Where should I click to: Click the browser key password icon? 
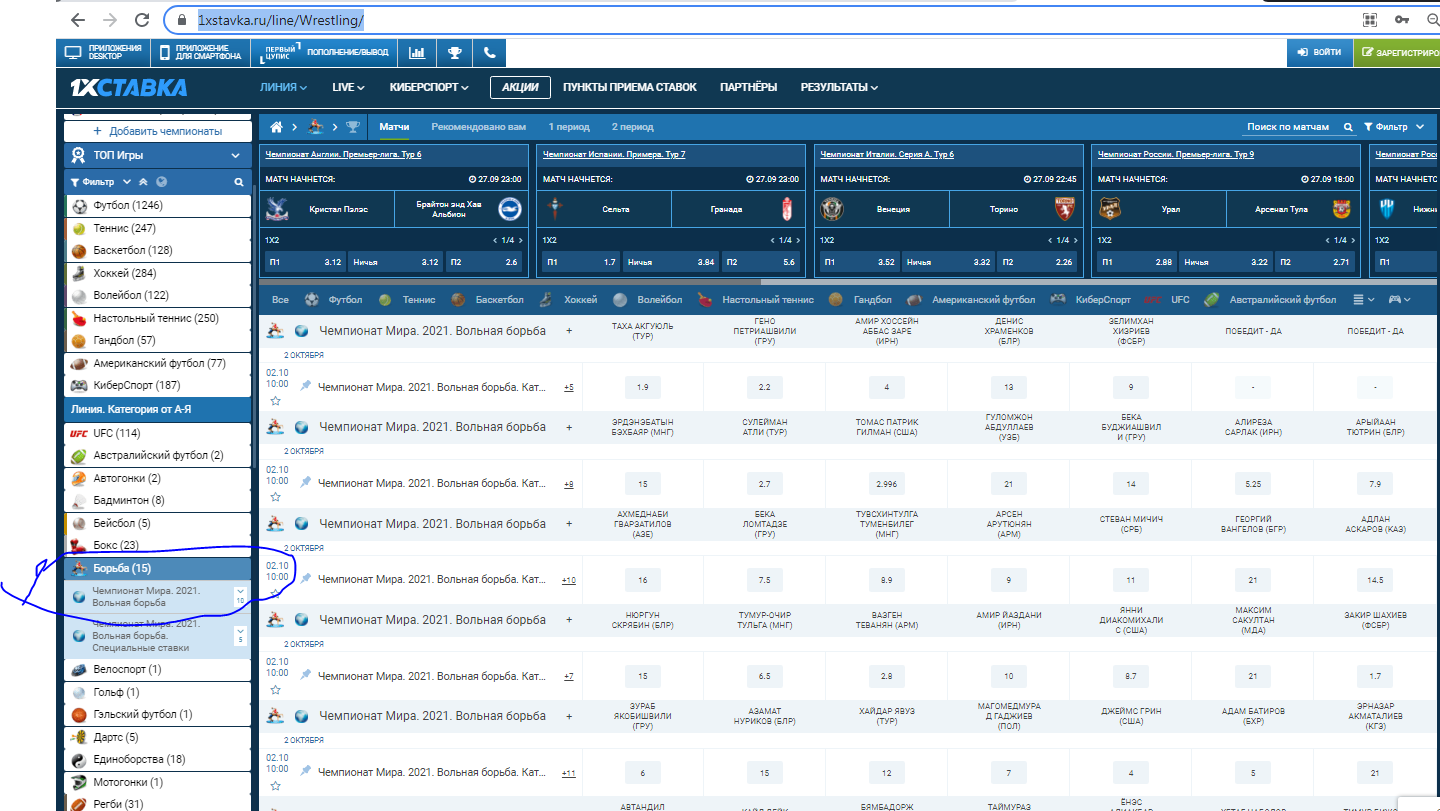(1403, 20)
